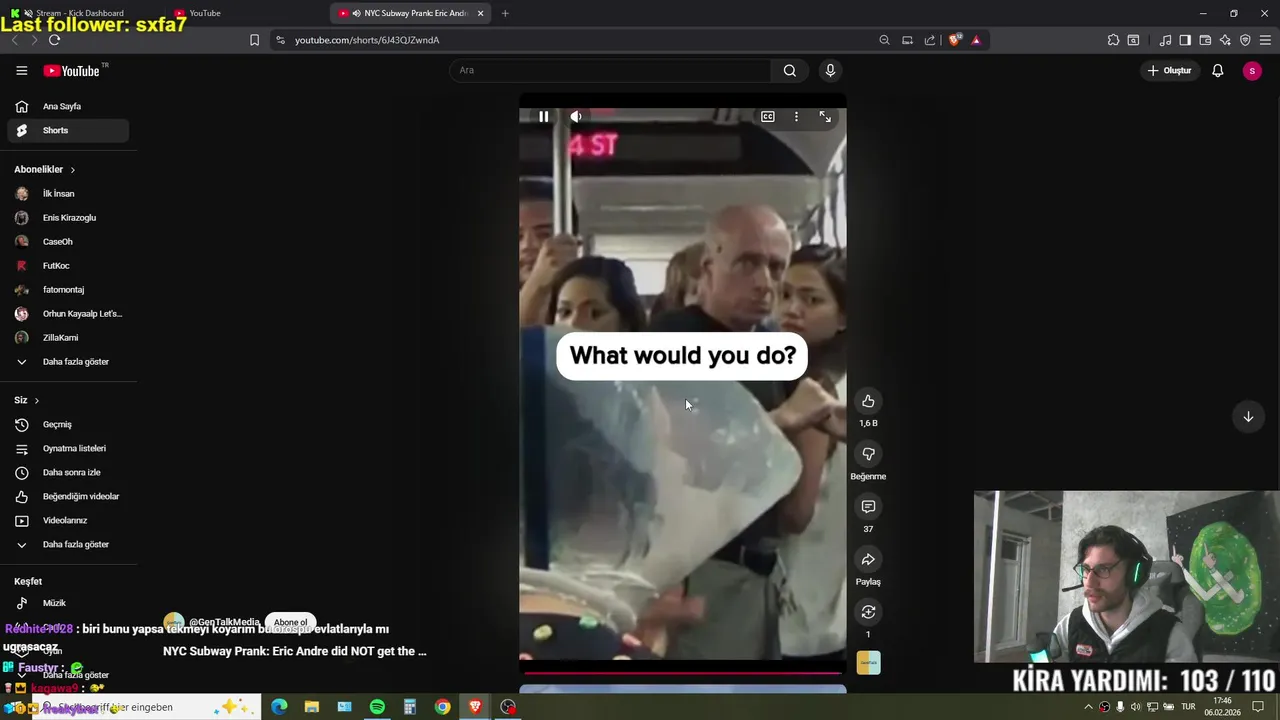Go to Ana Sayfa in sidebar

[x=68, y=106]
